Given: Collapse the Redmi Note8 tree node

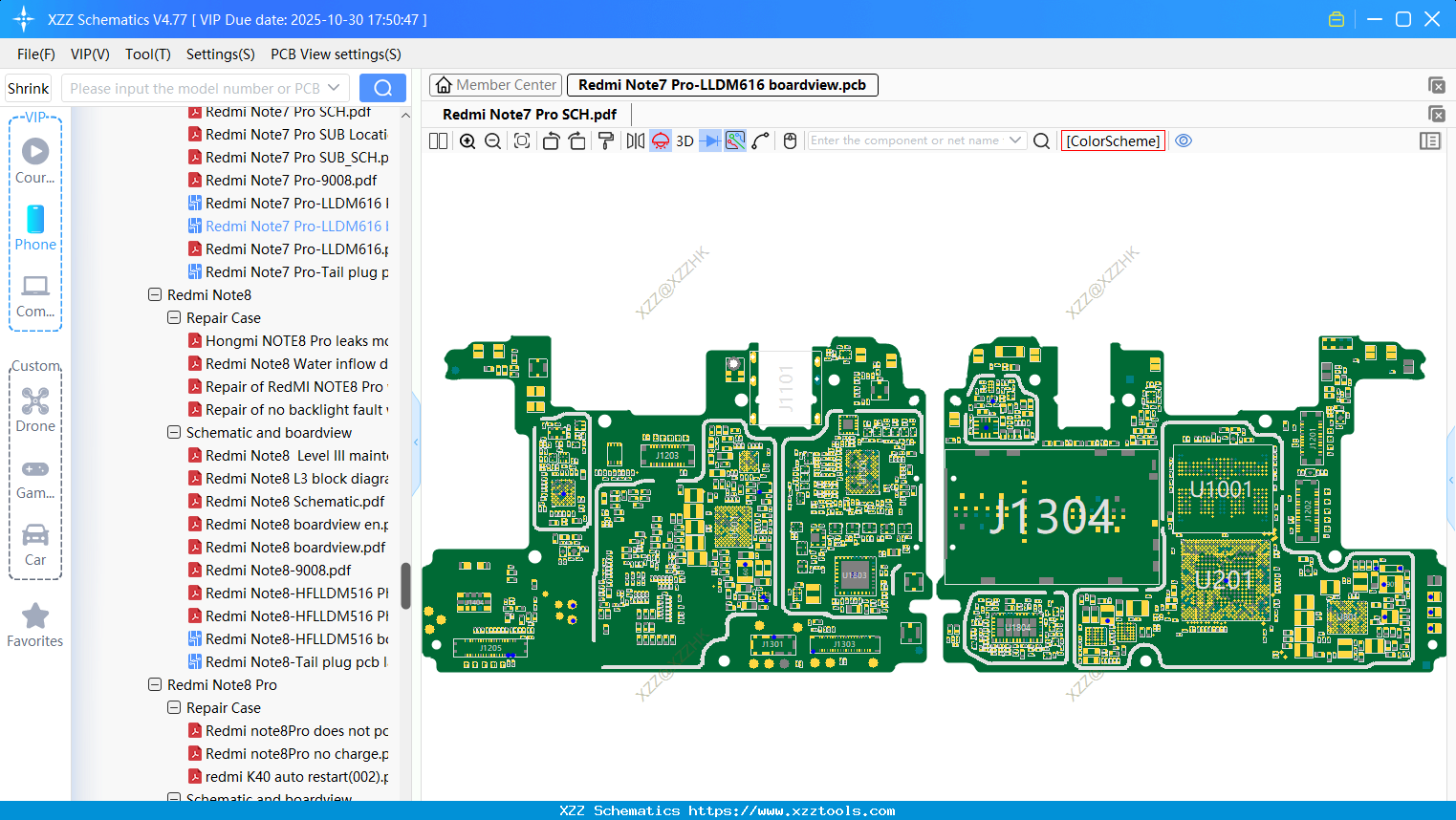Looking at the screenshot, I should [155, 295].
